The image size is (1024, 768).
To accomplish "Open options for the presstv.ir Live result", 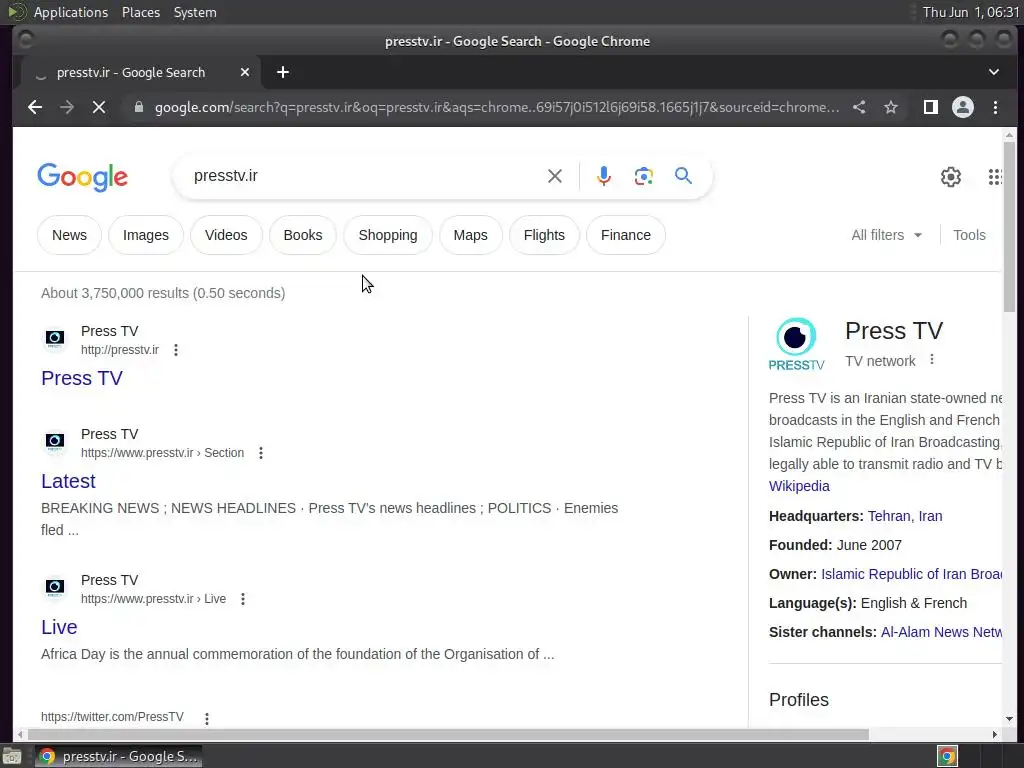I will [243, 599].
